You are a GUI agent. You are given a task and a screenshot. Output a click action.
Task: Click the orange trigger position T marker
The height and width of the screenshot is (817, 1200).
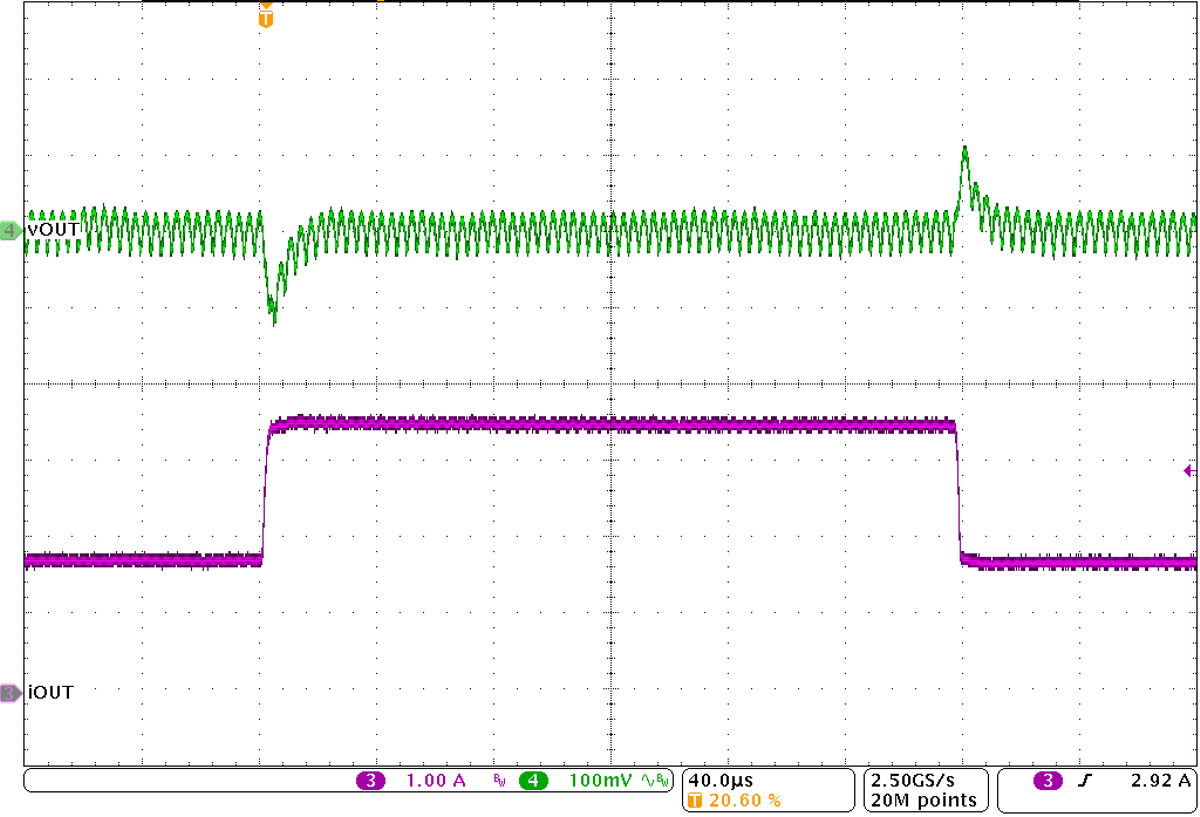click(264, 18)
